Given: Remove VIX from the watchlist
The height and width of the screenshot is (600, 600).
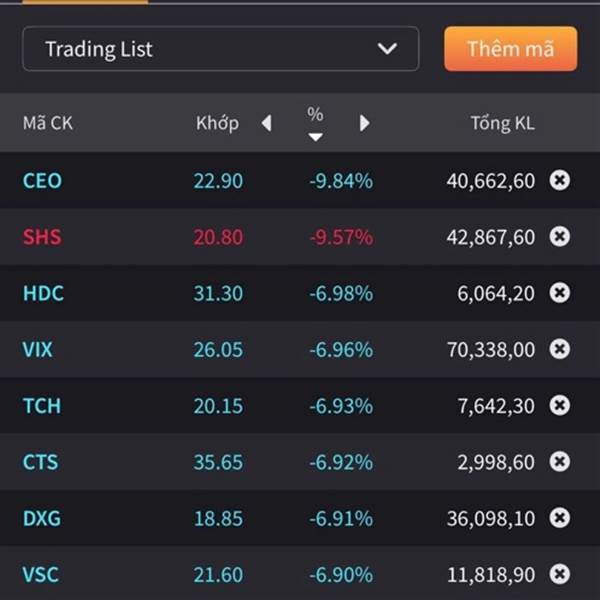Looking at the screenshot, I should click(560, 349).
